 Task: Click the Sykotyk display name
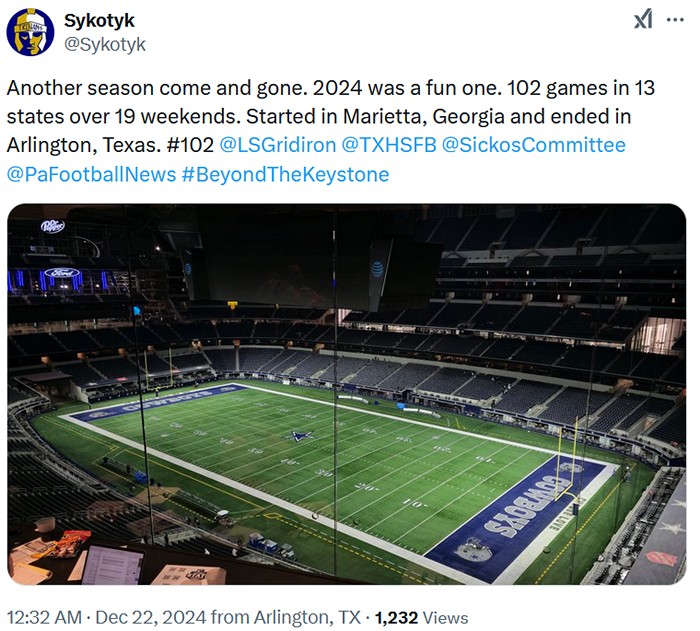(x=99, y=21)
